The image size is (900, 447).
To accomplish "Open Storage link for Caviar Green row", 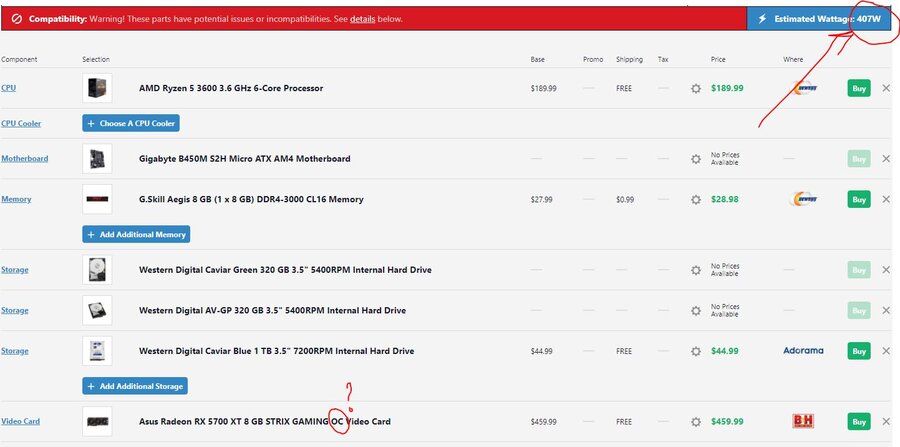I will click(x=15, y=270).
